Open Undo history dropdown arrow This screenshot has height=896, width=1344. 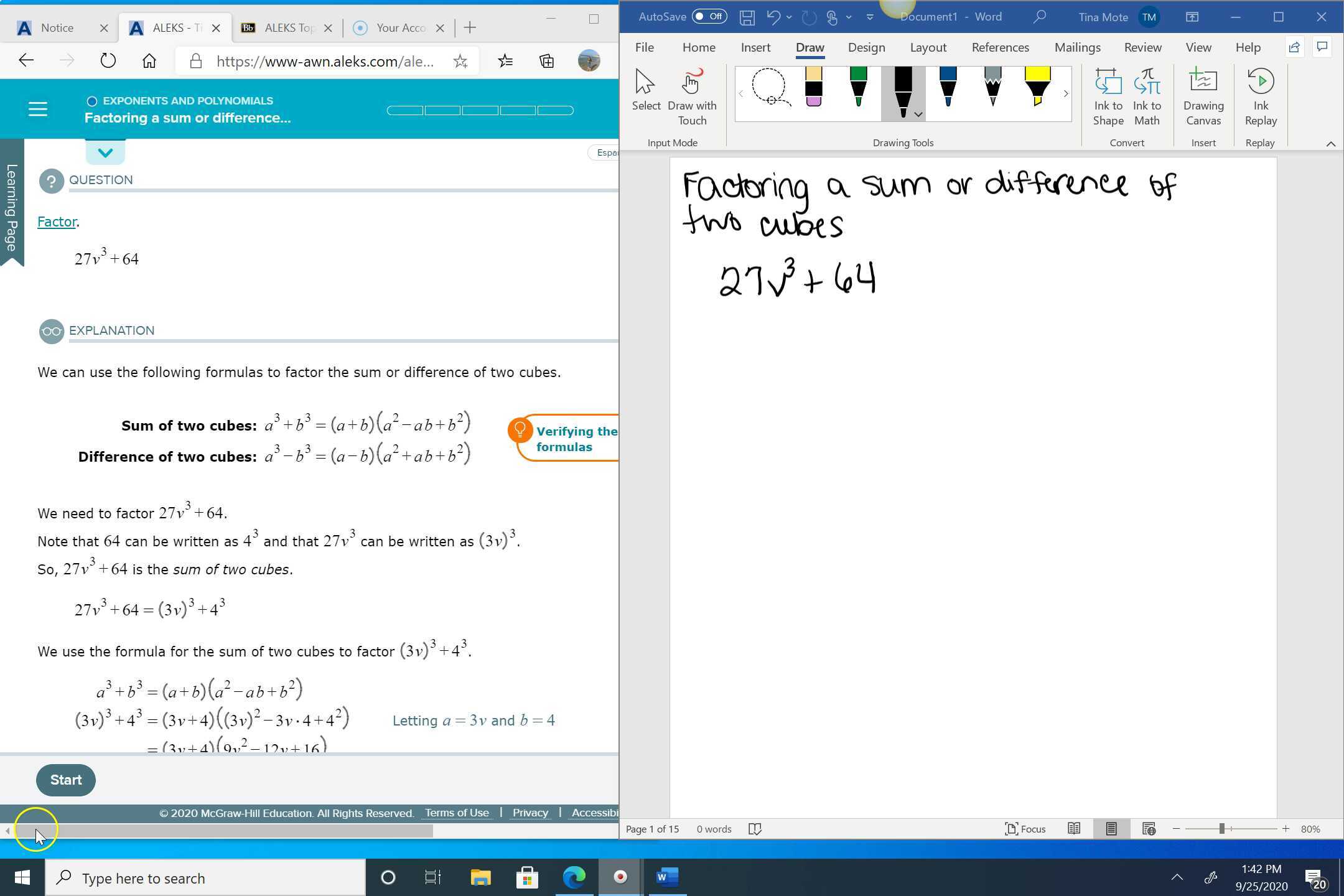tap(789, 17)
